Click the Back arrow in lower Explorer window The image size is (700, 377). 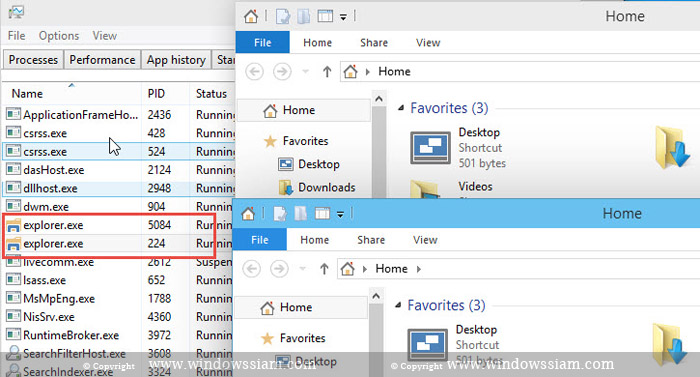252,269
